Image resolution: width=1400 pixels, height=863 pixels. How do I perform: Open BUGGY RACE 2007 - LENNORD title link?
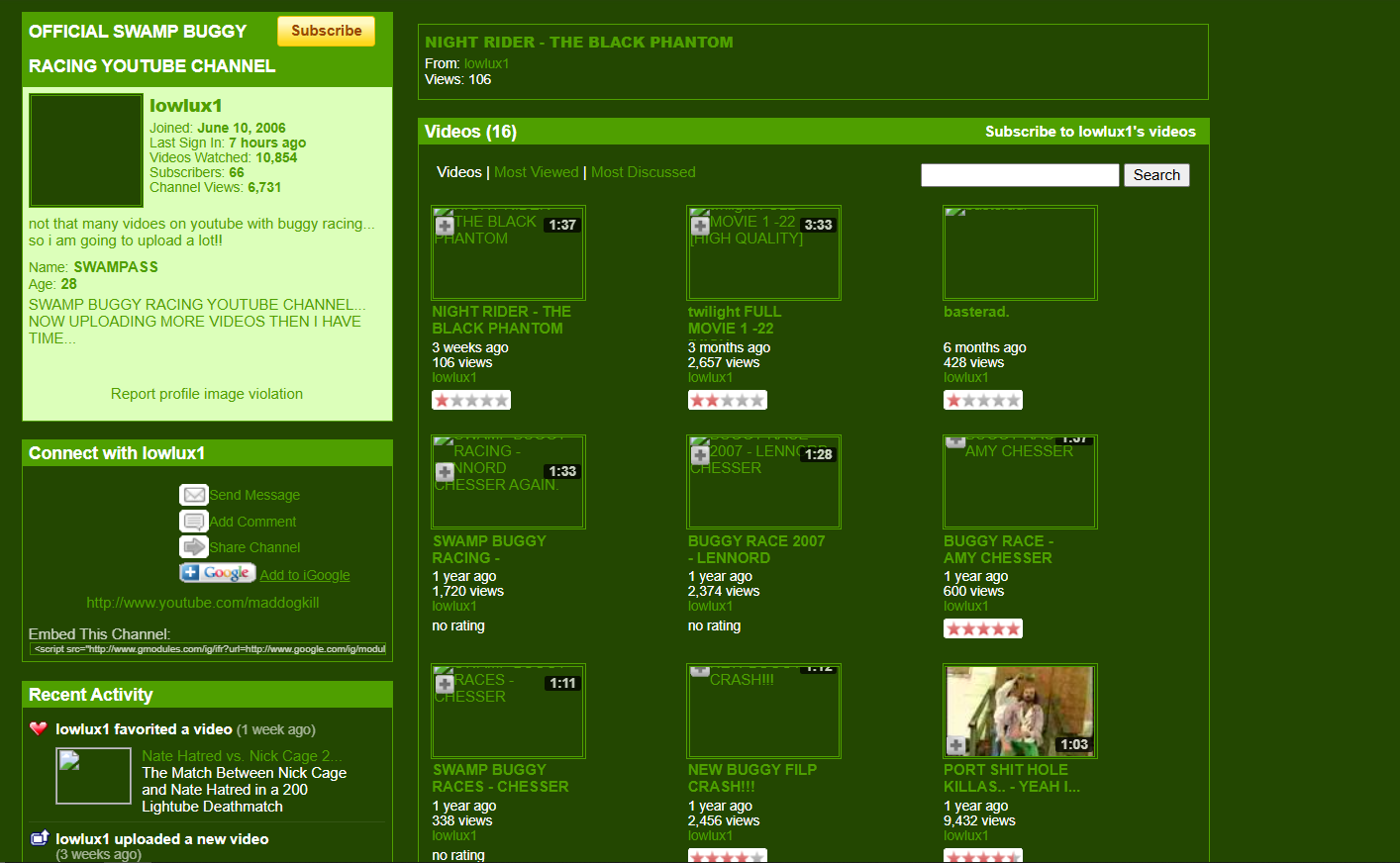pyautogui.click(x=756, y=549)
